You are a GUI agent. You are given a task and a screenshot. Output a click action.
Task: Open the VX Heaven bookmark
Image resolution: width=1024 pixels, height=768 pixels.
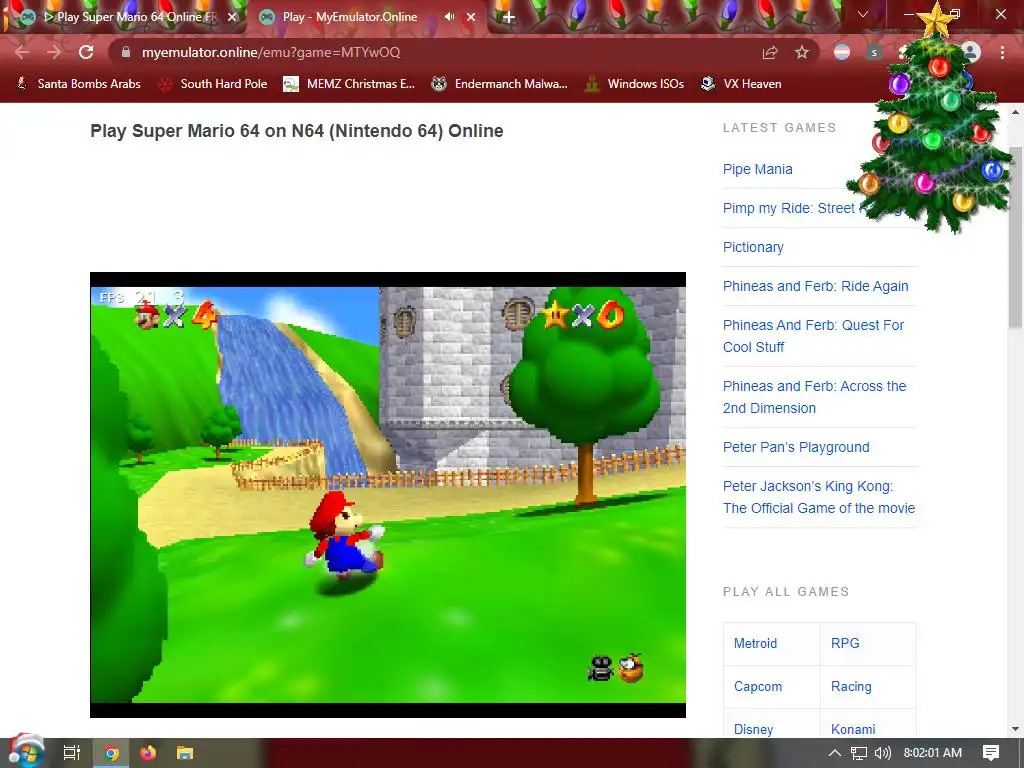point(741,84)
